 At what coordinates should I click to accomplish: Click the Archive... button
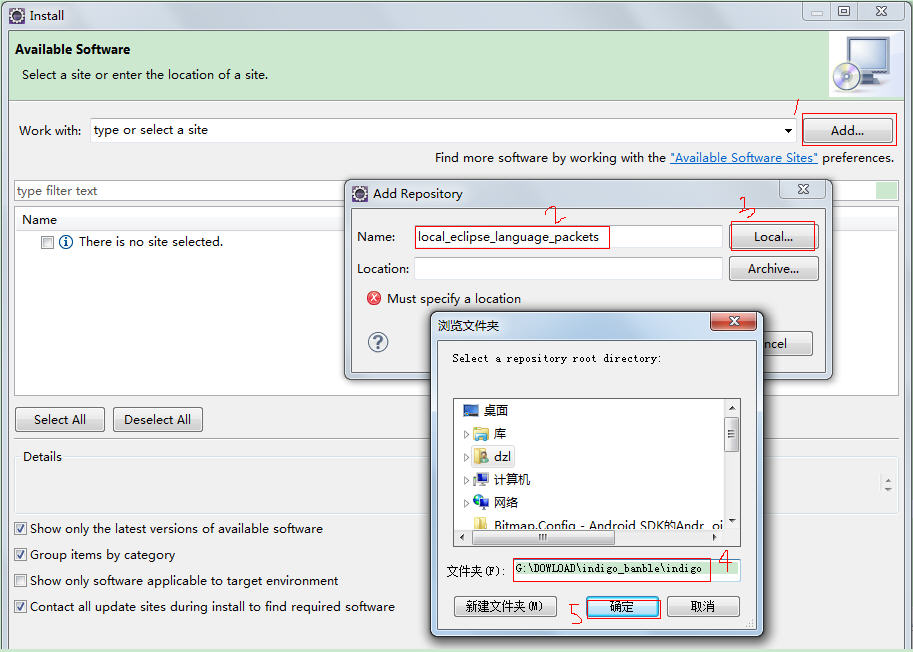tap(773, 268)
